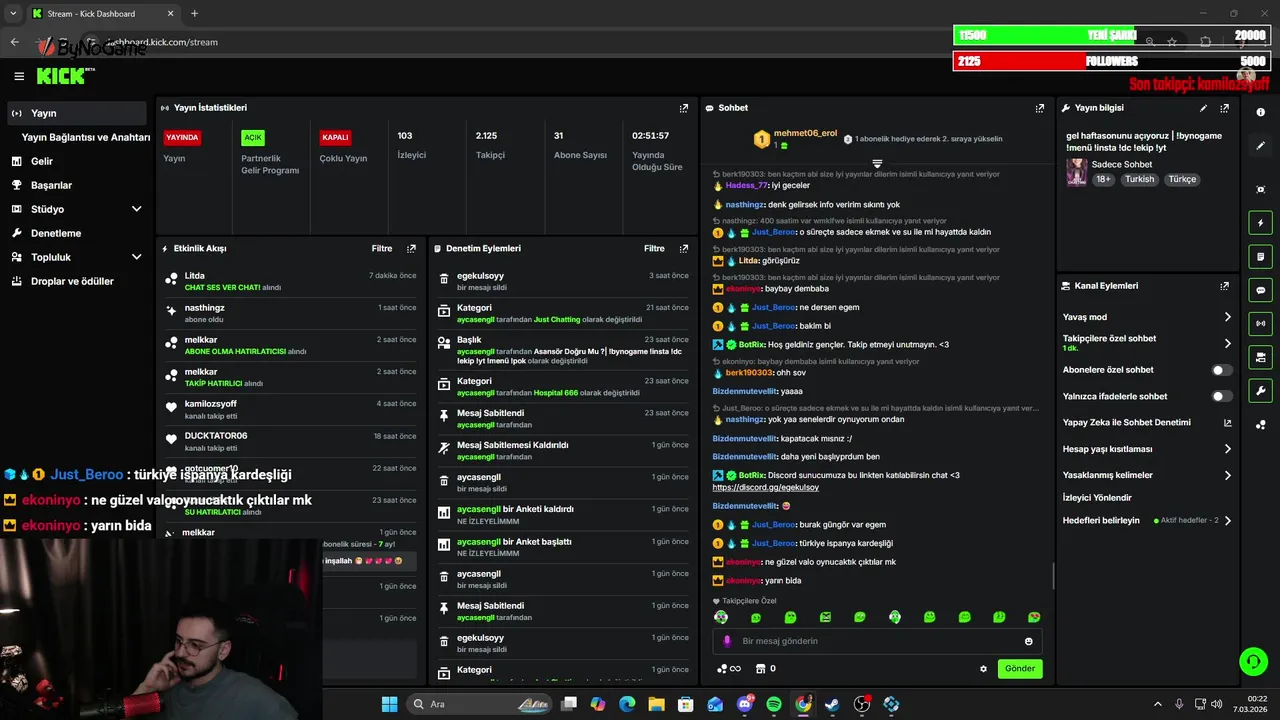Open Hedefleri belirleyin options

click(x=1147, y=521)
